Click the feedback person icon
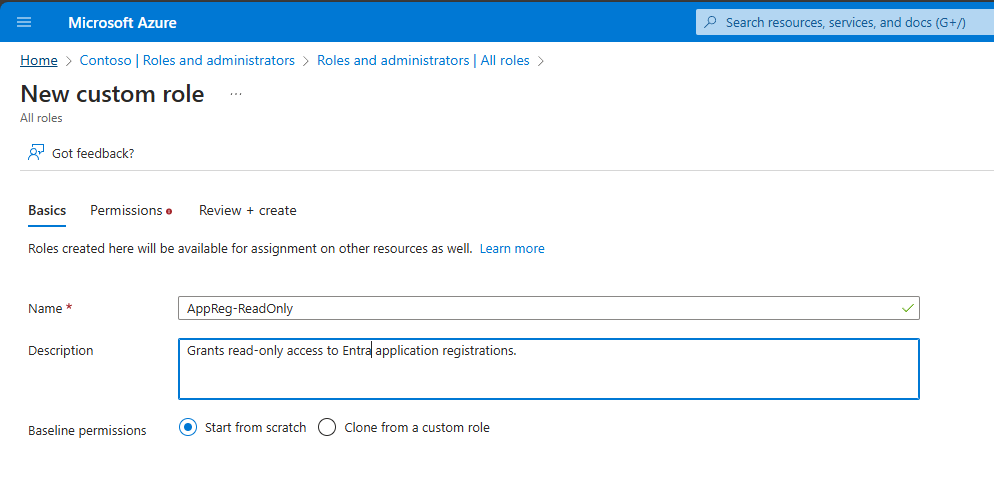Image resolution: width=994 pixels, height=494 pixels. point(36,153)
